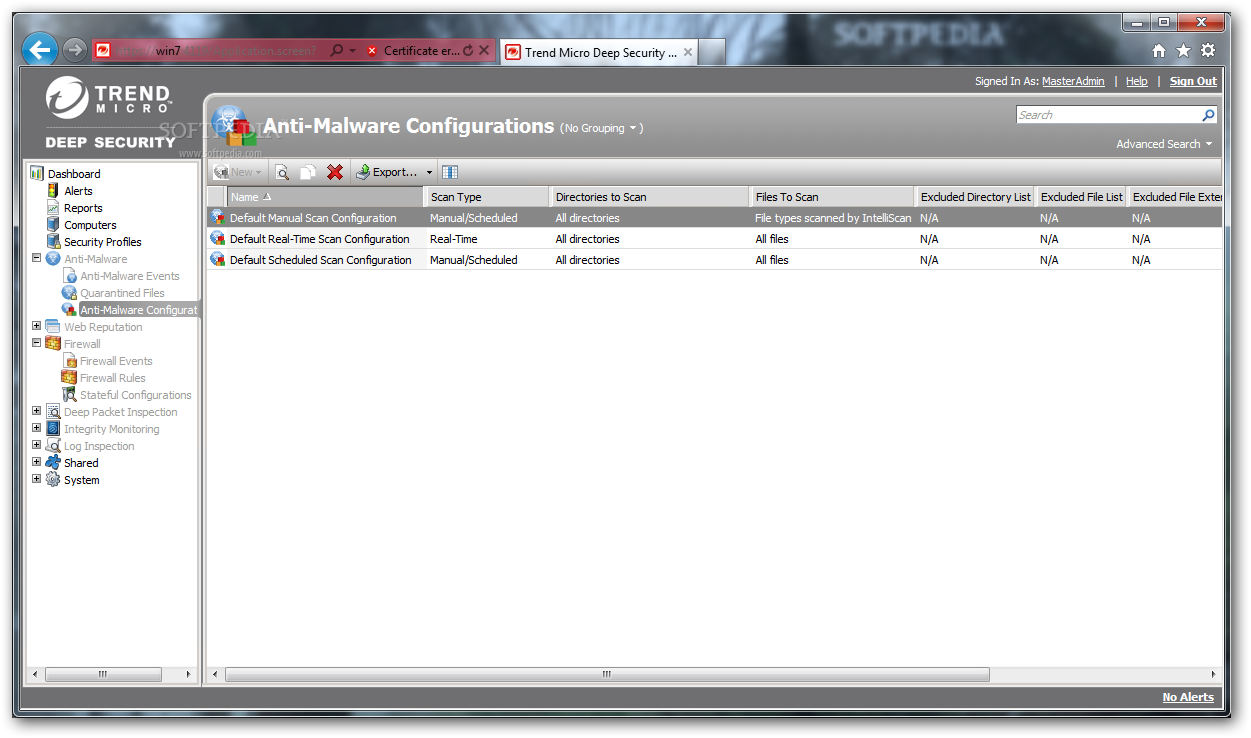Open the Advanced Search dropdown
The width and height of the screenshot is (1251, 738).
[1164, 144]
